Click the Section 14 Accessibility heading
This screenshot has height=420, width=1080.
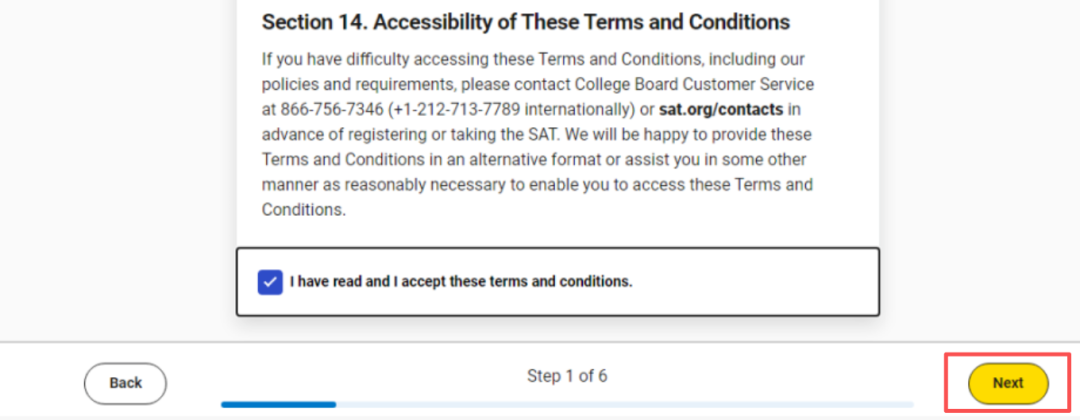tap(525, 22)
